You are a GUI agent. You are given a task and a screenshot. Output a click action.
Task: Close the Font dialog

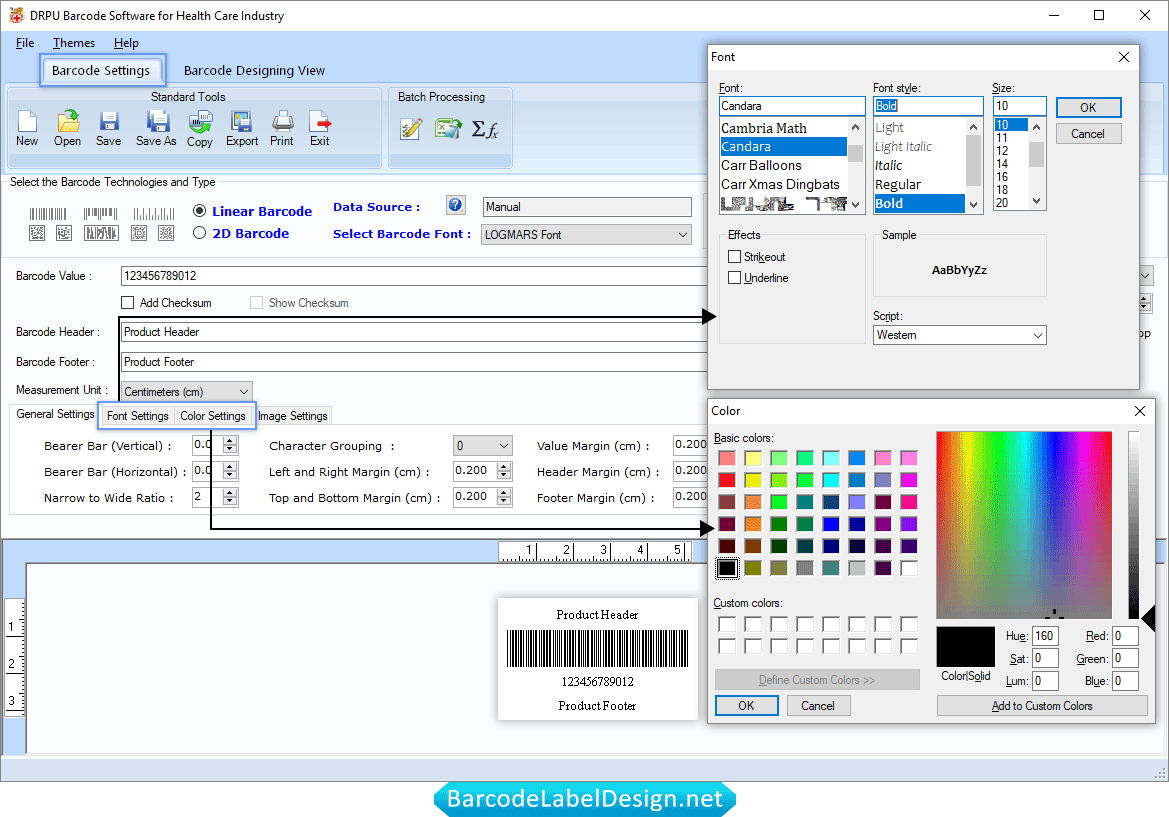click(x=1124, y=57)
